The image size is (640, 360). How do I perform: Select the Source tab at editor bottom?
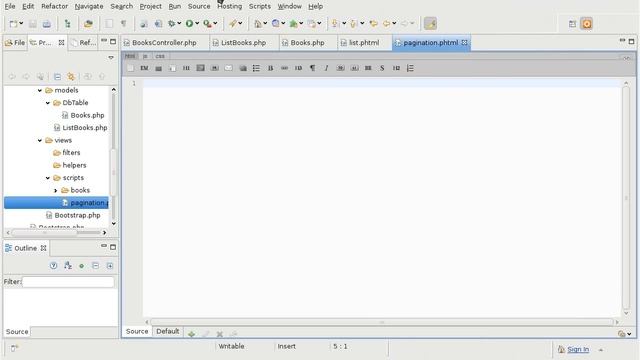click(x=137, y=331)
